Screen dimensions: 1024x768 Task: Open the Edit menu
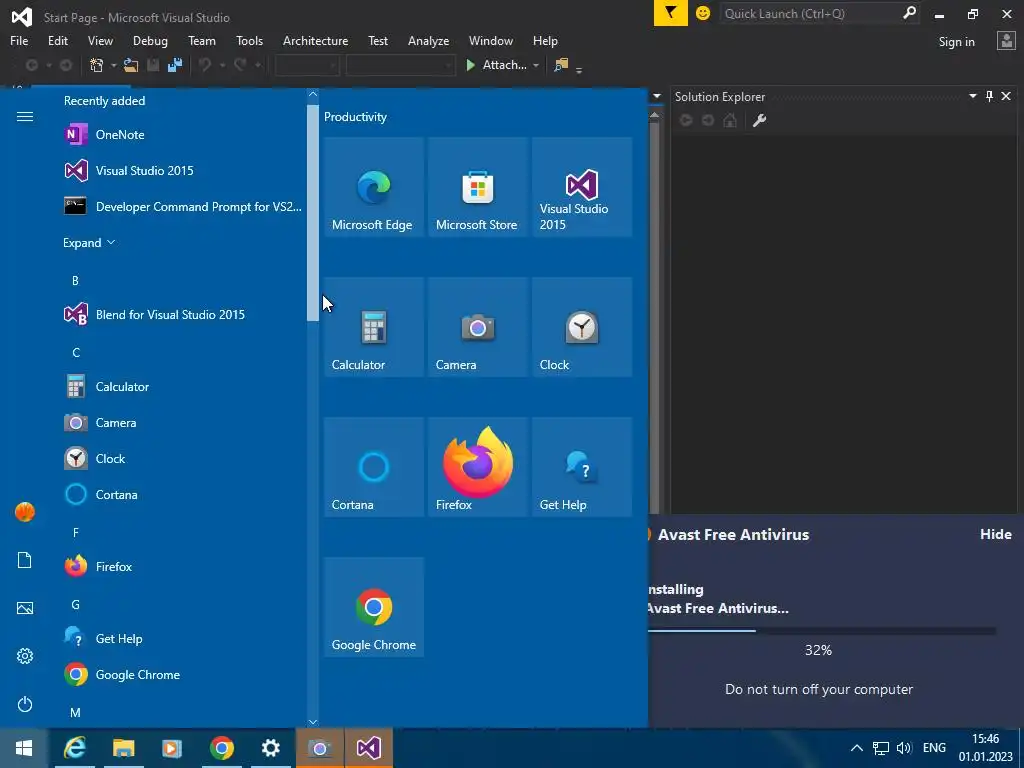[x=57, y=40]
